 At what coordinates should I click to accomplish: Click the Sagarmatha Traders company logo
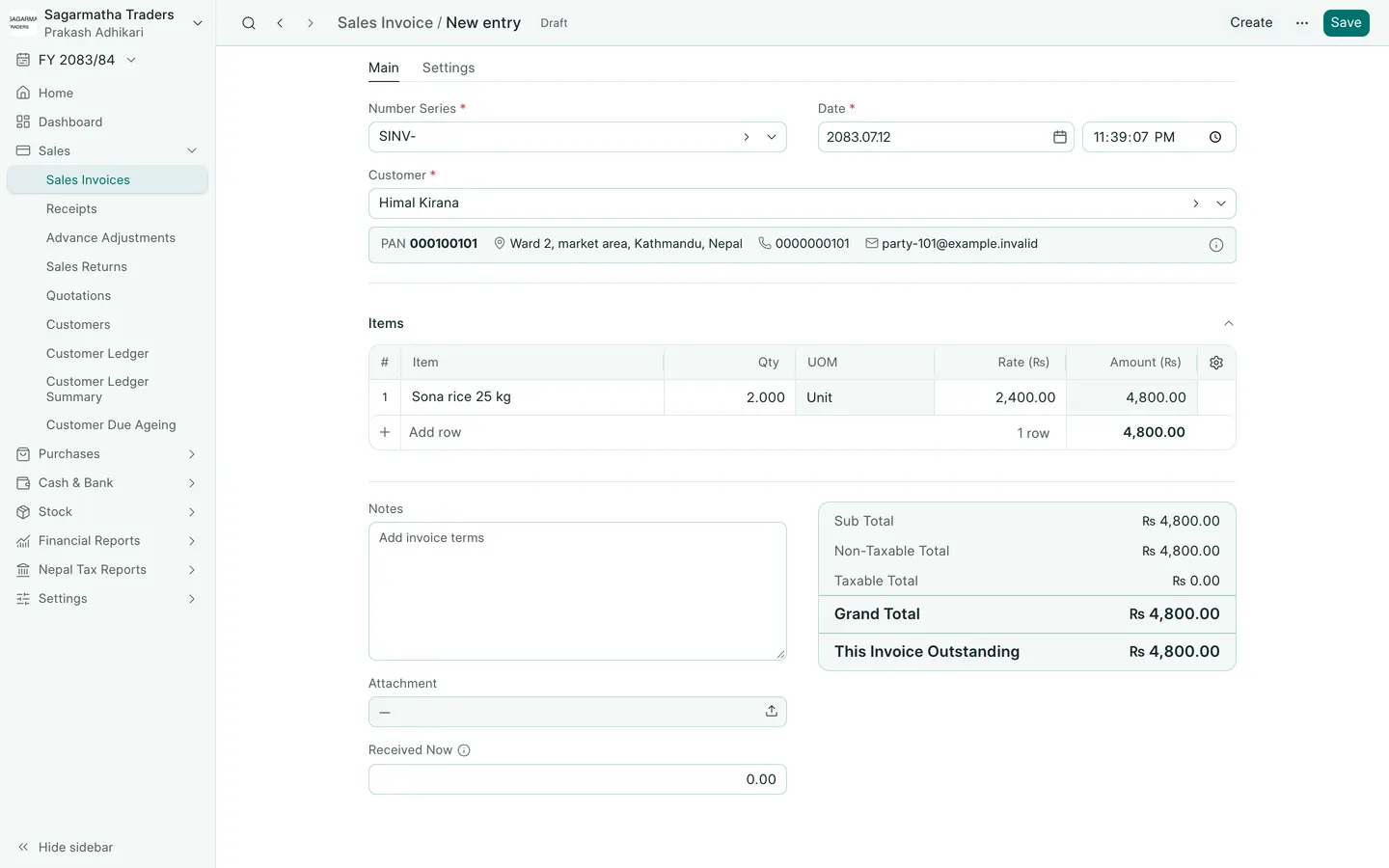[x=23, y=23]
